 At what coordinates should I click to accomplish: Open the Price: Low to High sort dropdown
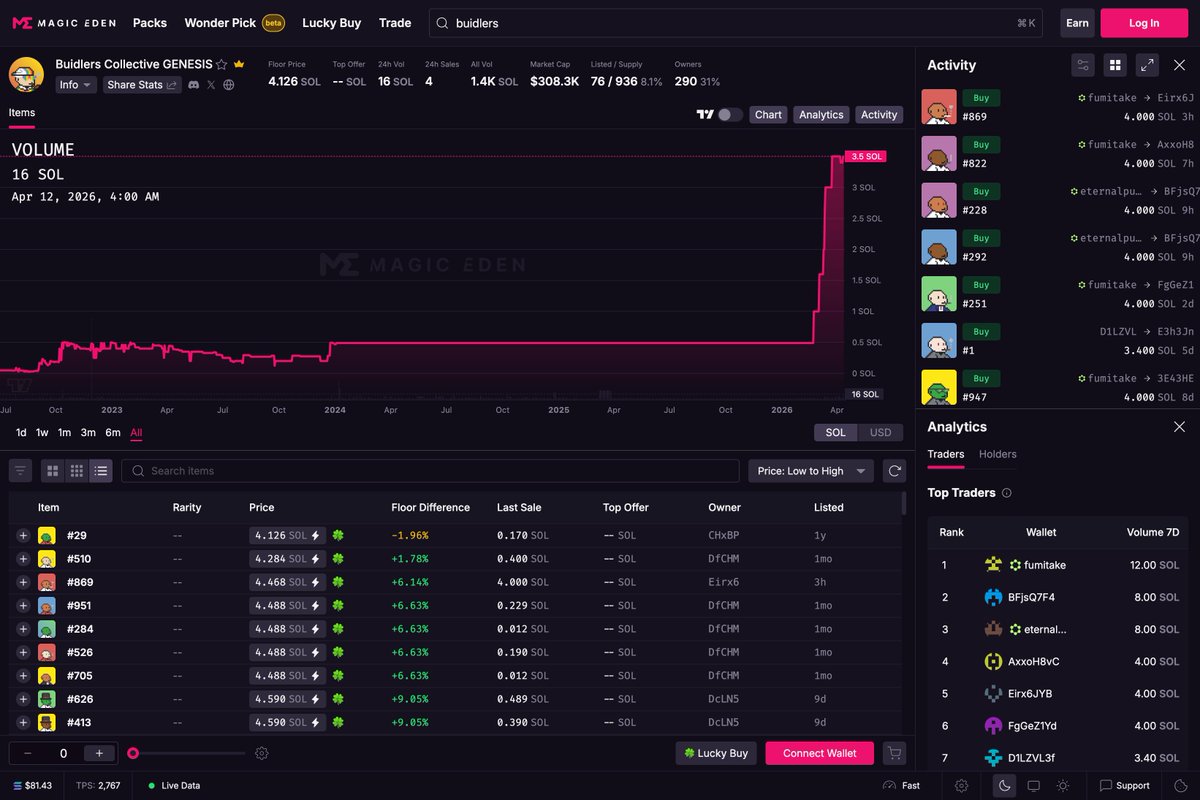click(811, 471)
